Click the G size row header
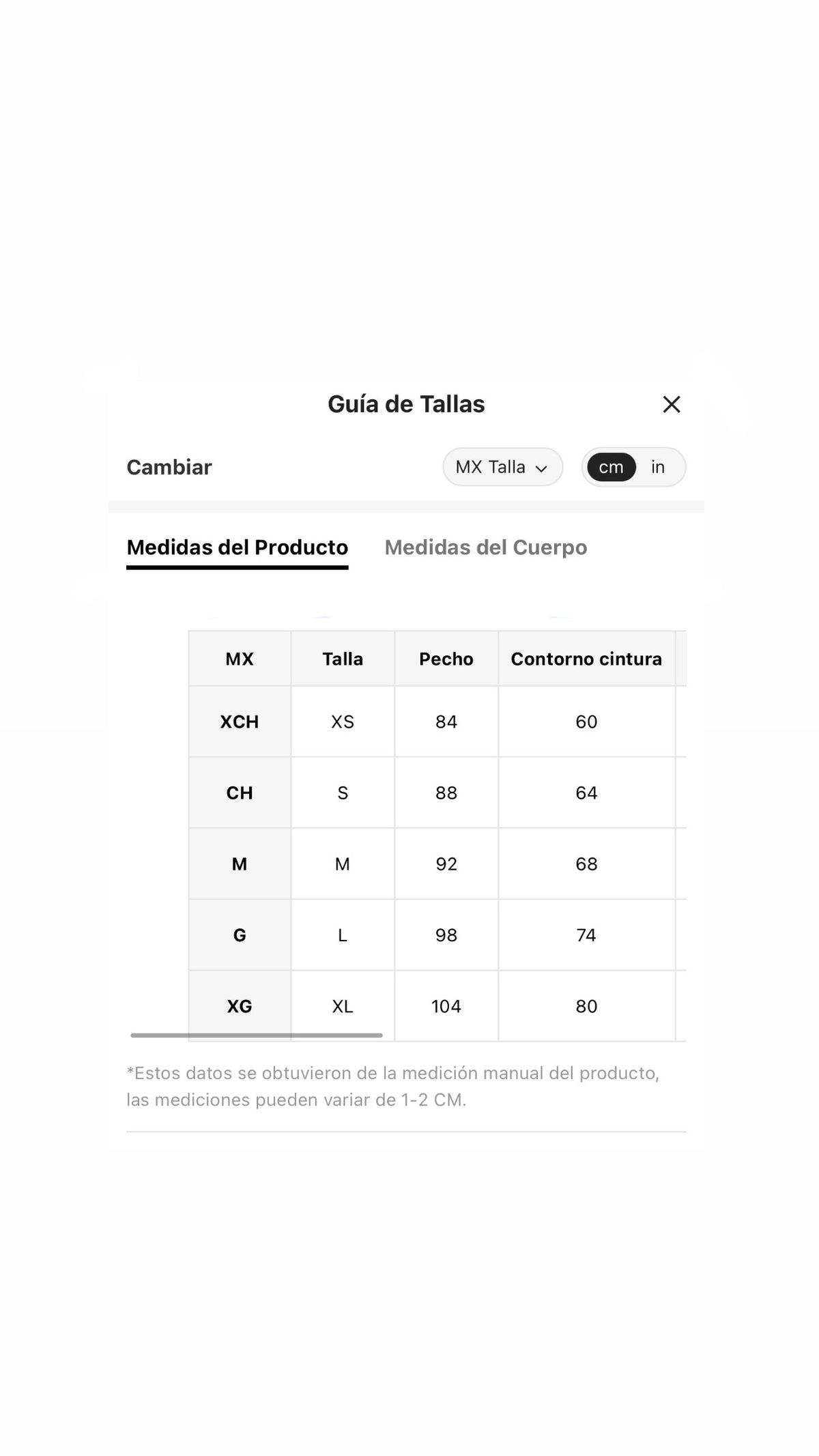 tap(240, 934)
